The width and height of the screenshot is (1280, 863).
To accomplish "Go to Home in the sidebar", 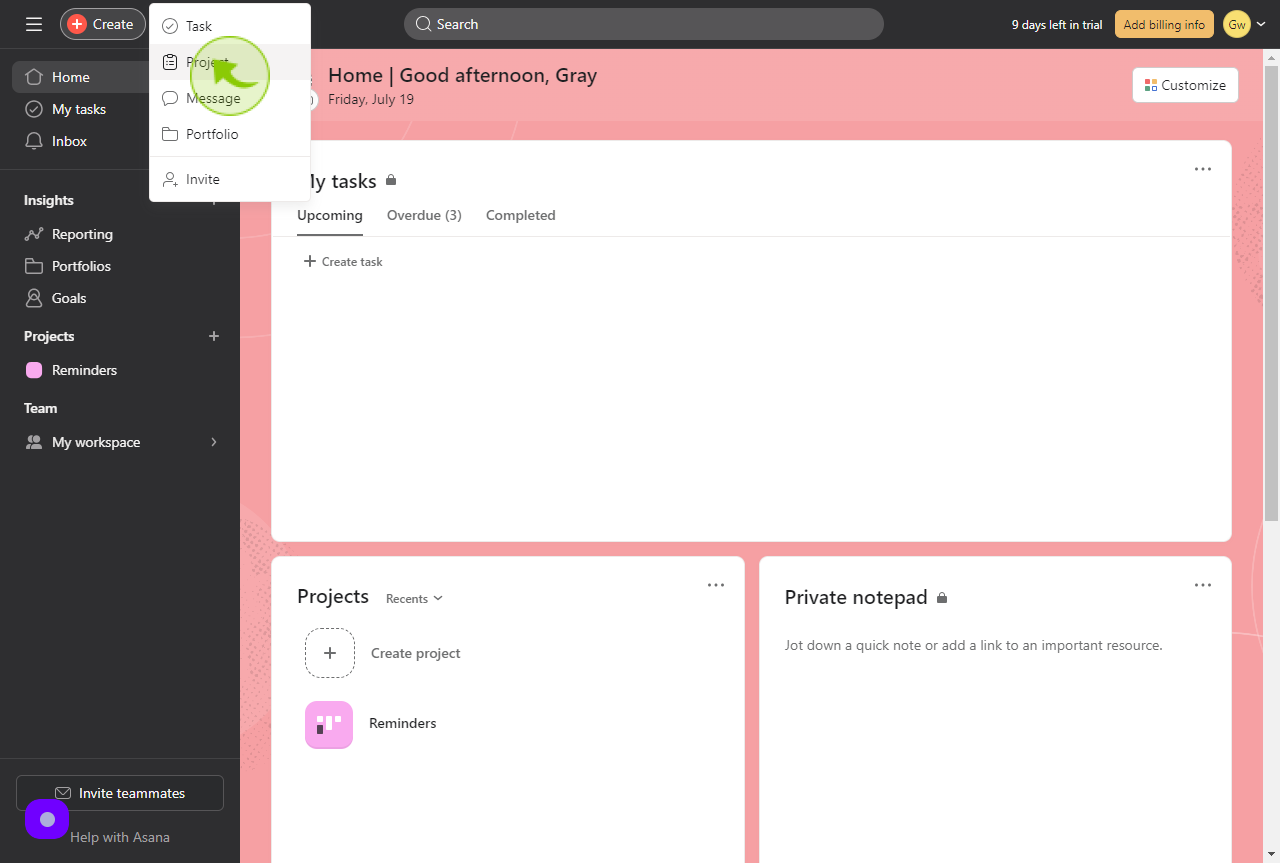I will click(x=120, y=77).
